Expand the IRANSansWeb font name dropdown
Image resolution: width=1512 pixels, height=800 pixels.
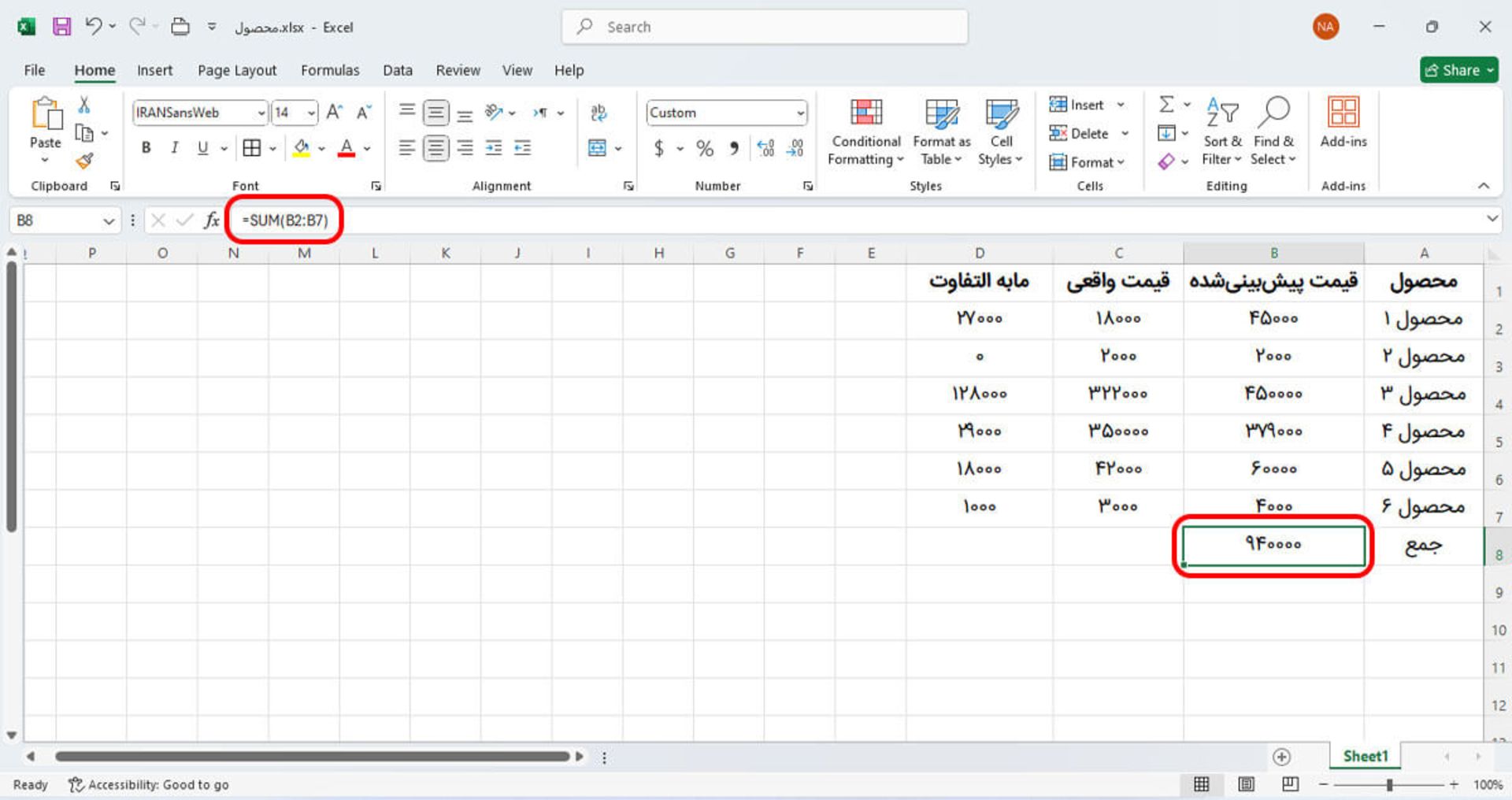coord(261,113)
